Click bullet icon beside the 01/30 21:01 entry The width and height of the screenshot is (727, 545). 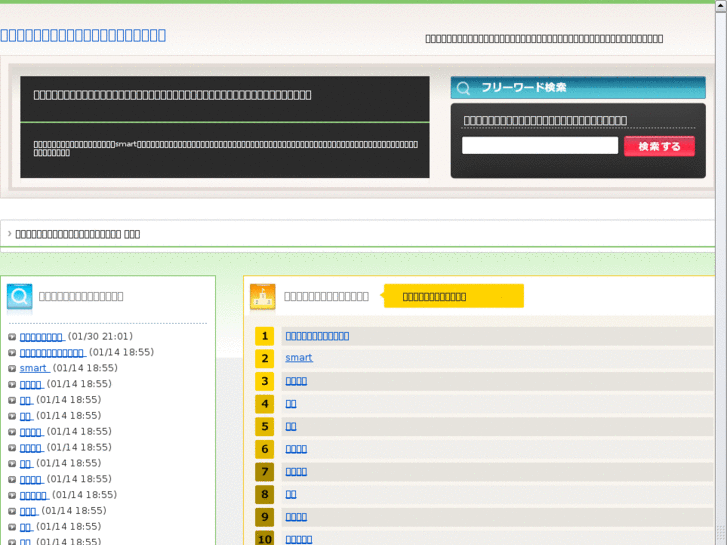[12, 337]
